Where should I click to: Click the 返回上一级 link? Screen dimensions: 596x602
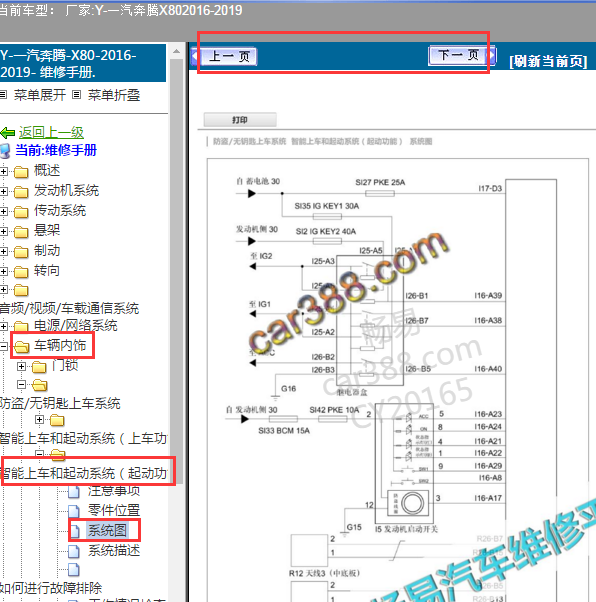(x=51, y=132)
